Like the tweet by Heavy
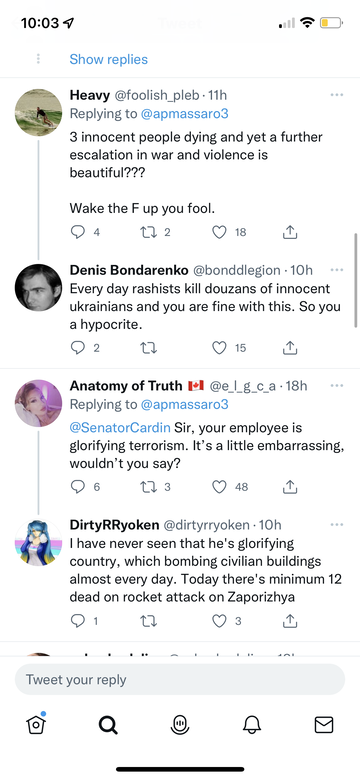Image resolution: width=360 pixels, height=779 pixels. click(219, 232)
